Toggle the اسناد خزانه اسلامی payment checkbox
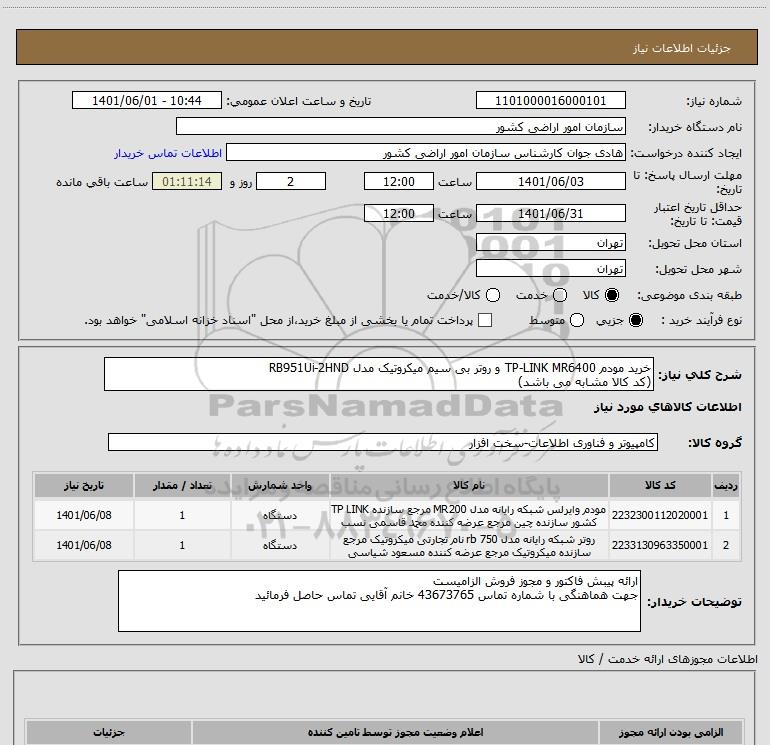The image size is (770, 745). [x=485, y=320]
